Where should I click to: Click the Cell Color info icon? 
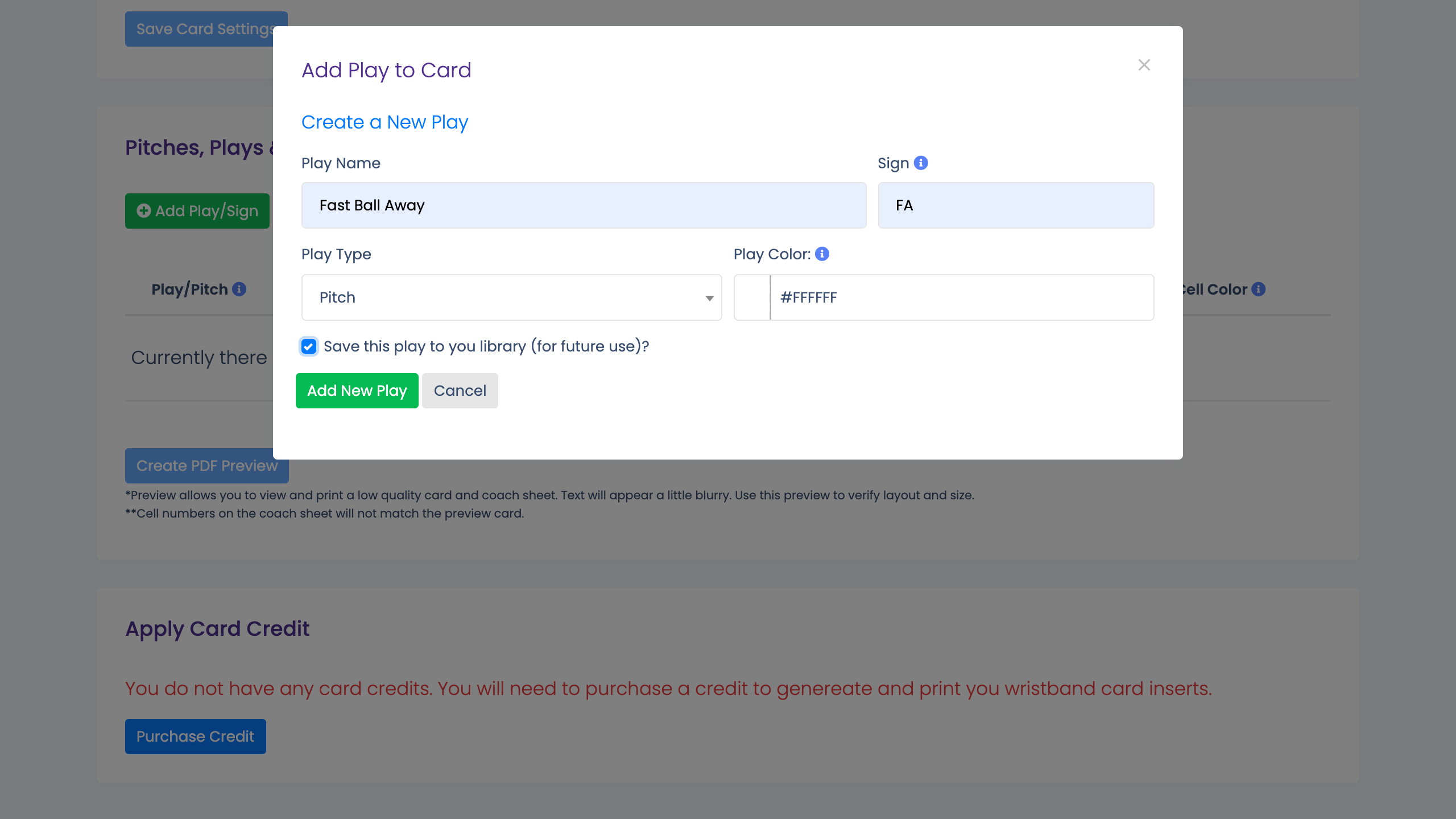pyautogui.click(x=1257, y=289)
